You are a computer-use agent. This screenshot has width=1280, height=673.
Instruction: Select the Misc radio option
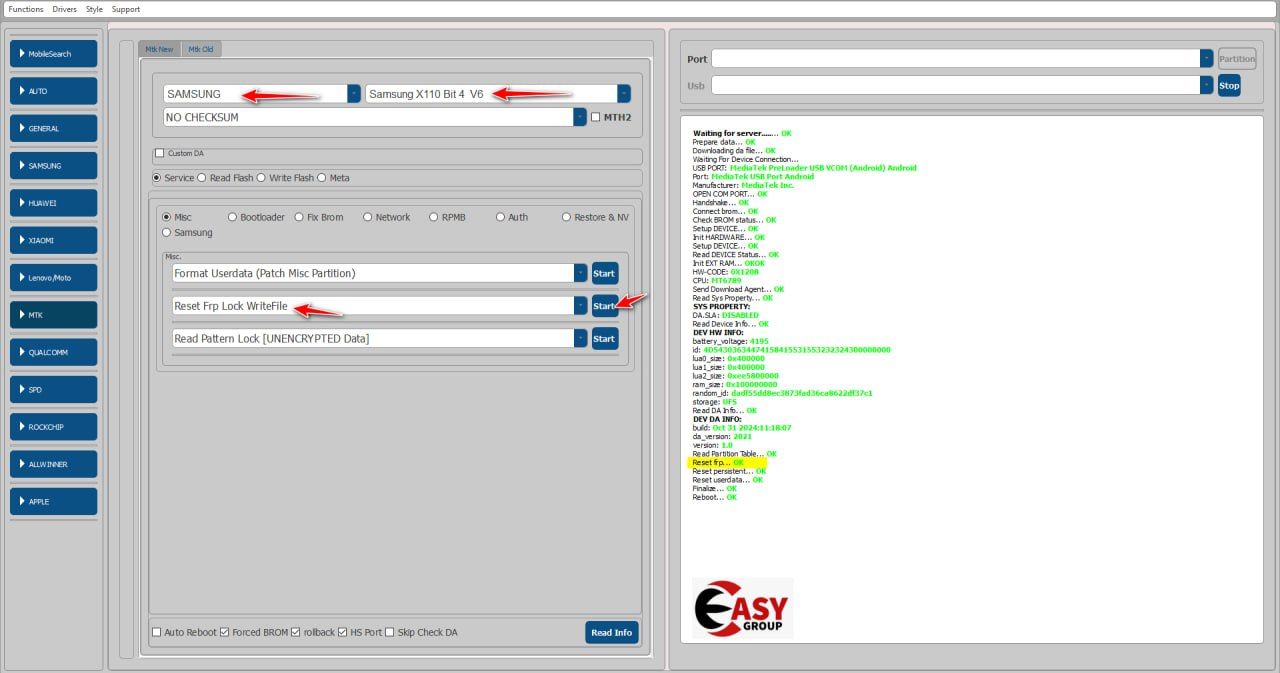click(166, 217)
